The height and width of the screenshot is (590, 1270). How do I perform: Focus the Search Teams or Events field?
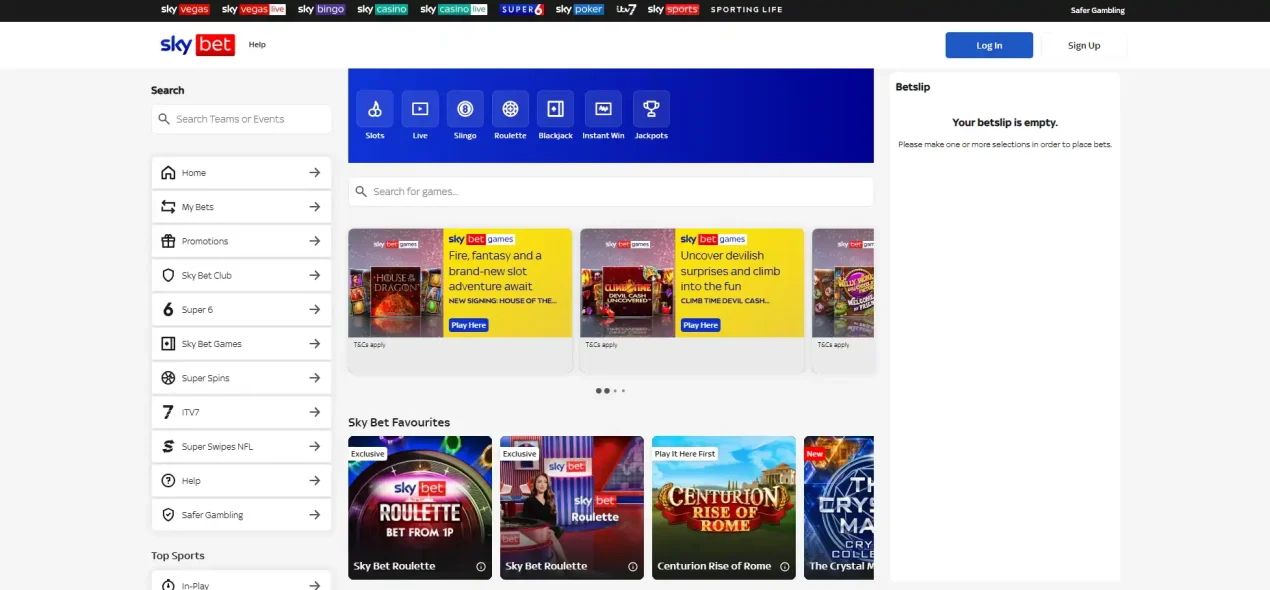[x=241, y=119]
